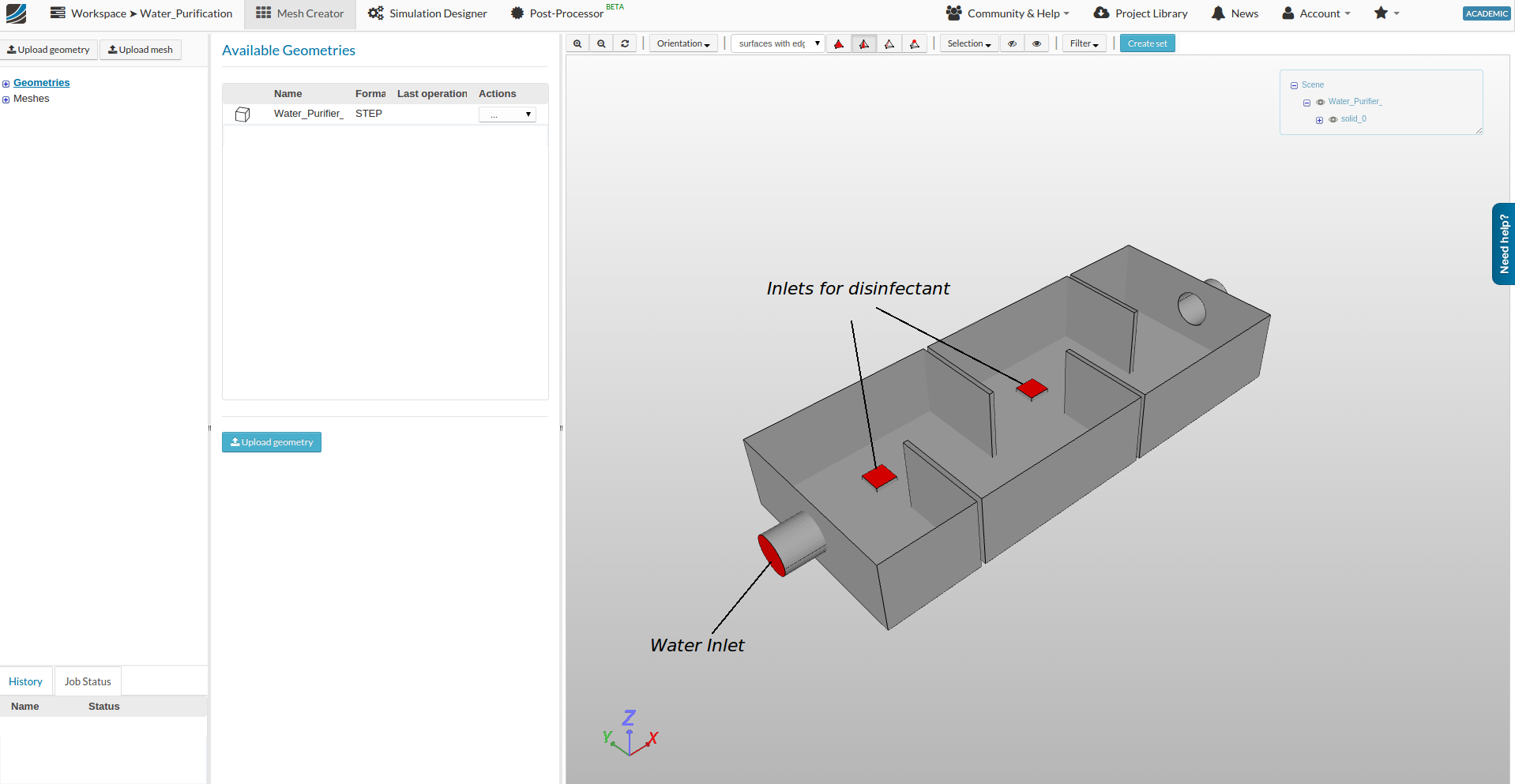Toggle visibility of Water_Purifier_ in the scene tree
This screenshot has height=784, width=1515.
pos(1320,102)
